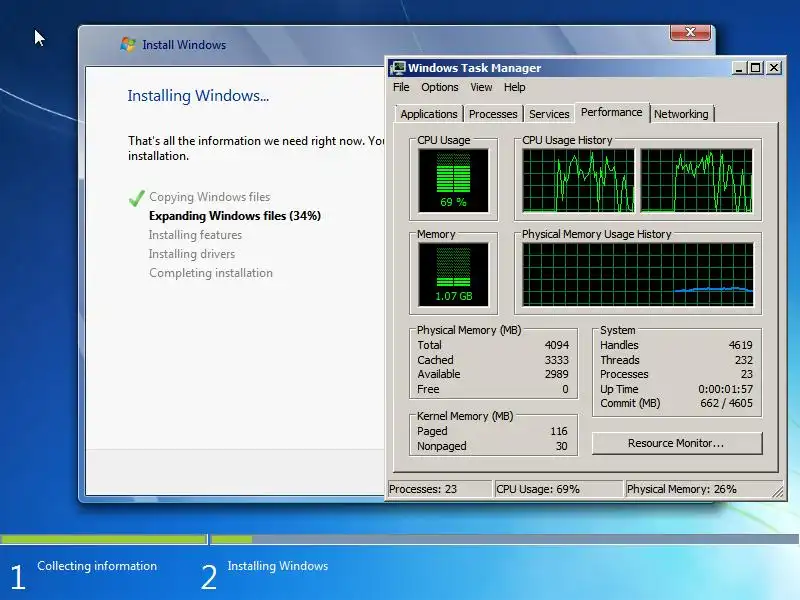This screenshot has width=800, height=600.
Task: Click the Total physical memory value 4094
Action: [x=557, y=345]
